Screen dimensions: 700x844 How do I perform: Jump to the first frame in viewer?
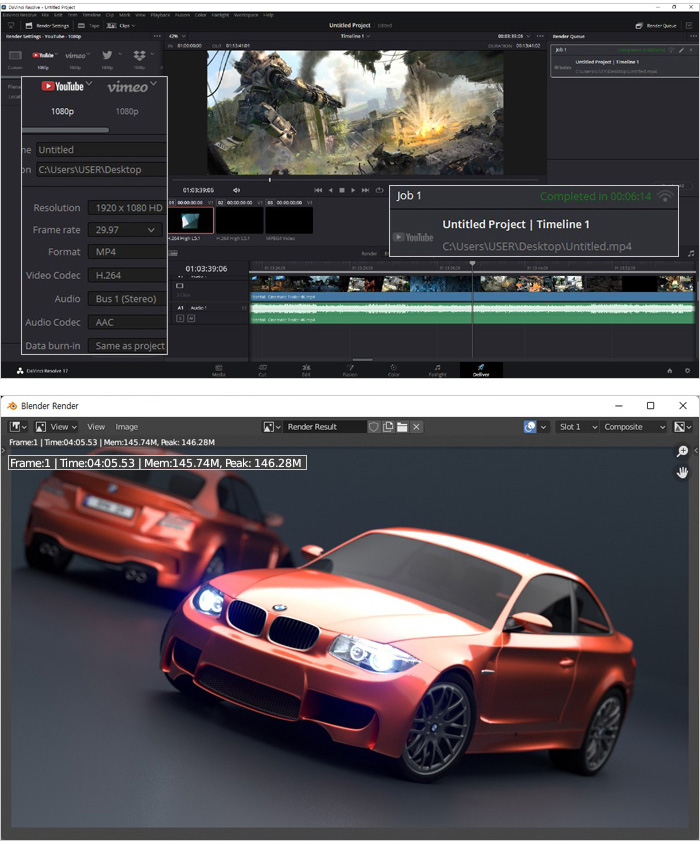click(318, 190)
